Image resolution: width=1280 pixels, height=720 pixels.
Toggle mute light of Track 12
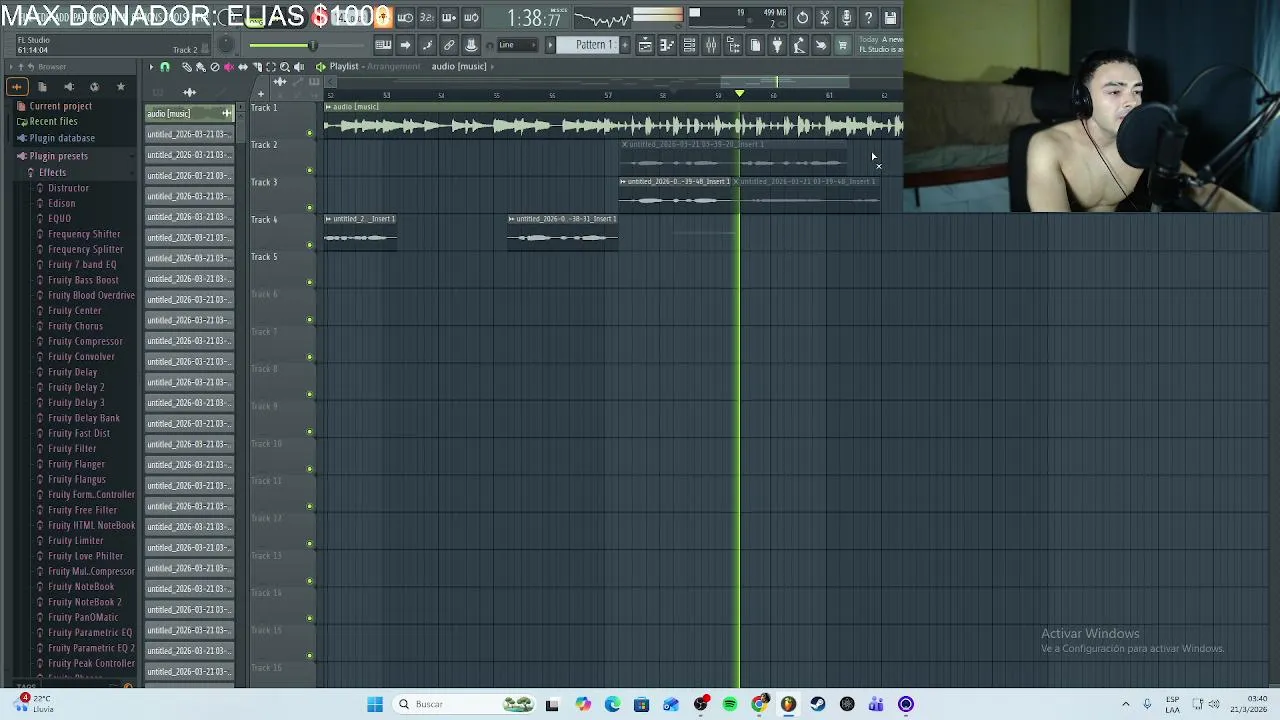(309, 543)
